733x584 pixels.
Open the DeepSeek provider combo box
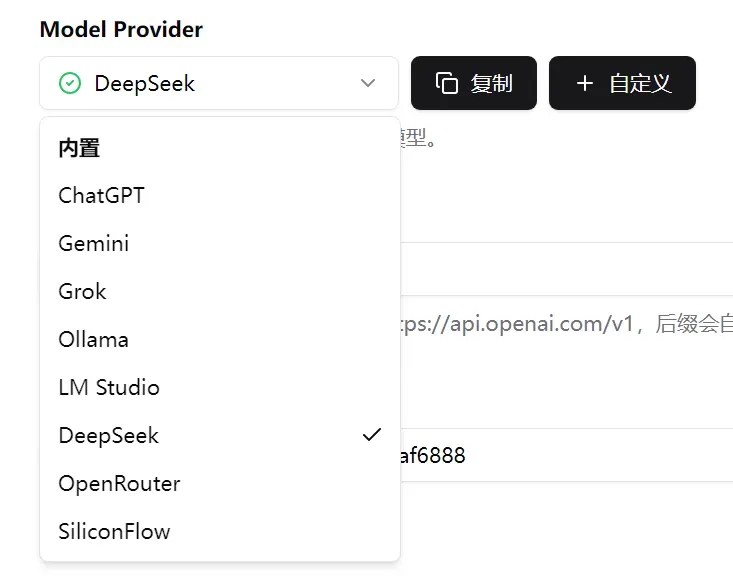coord(219,83)
